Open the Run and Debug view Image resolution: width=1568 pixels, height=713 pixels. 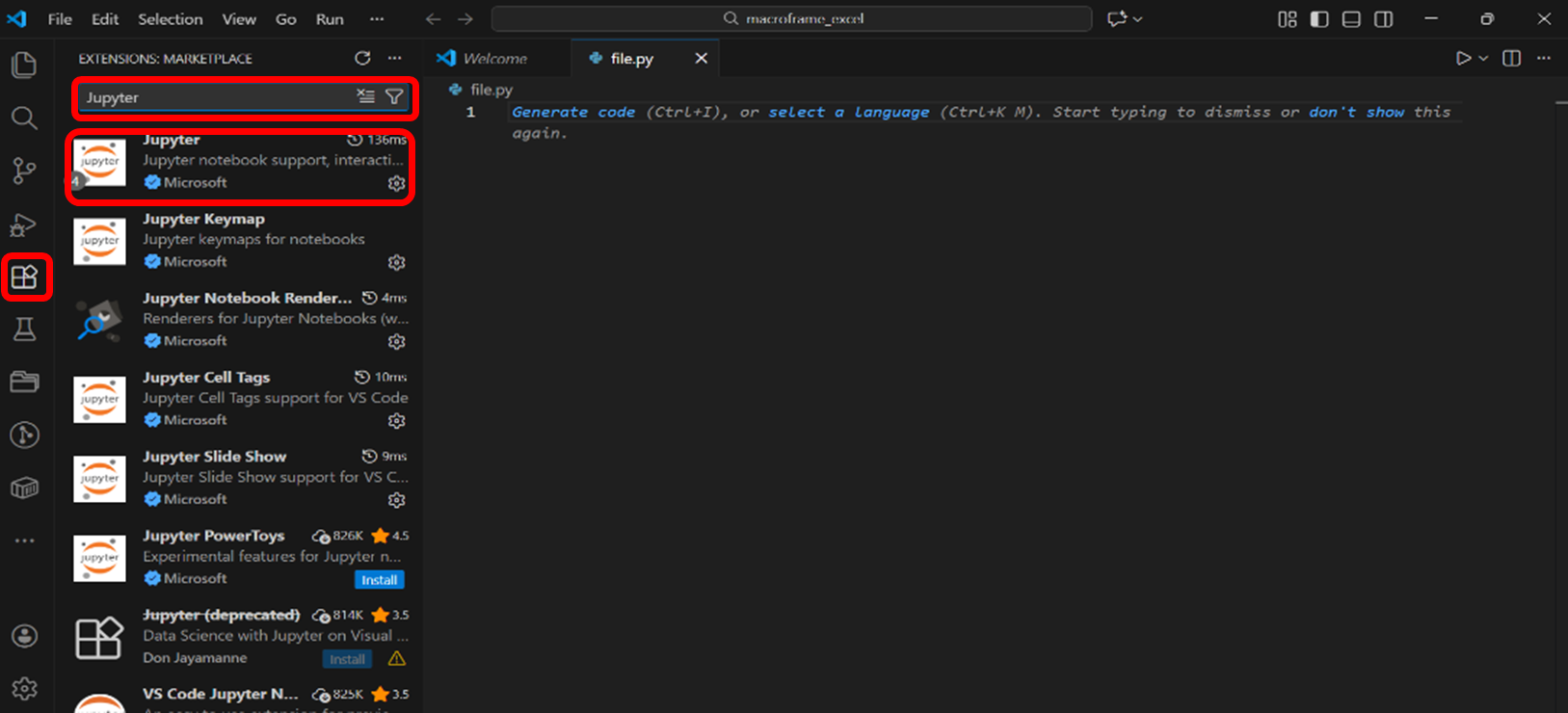24,224
